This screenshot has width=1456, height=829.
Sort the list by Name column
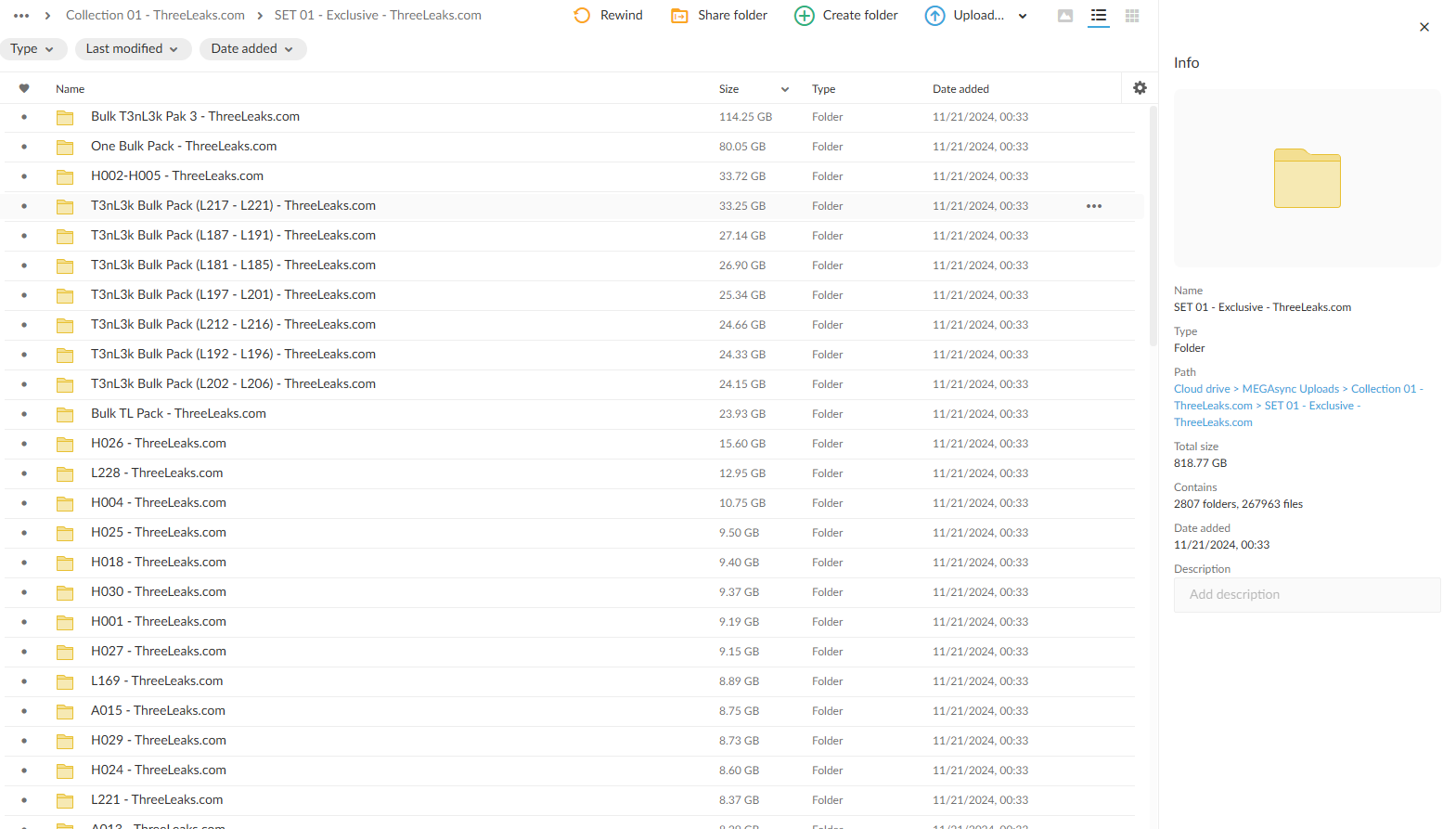tap(71, 89)
